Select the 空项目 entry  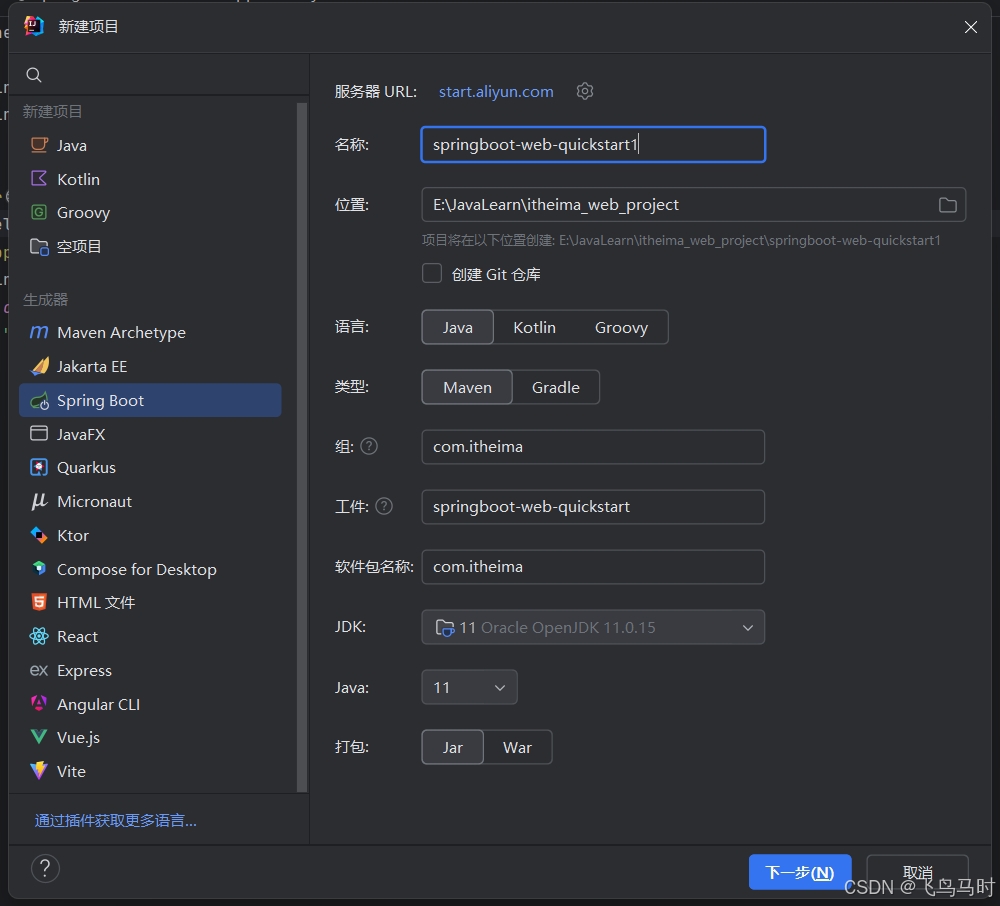tap(151, 246)
